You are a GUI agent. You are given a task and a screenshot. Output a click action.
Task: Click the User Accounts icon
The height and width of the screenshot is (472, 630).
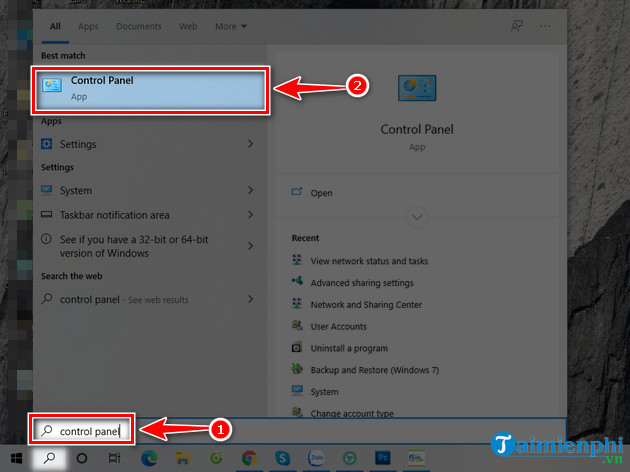pyautogui.click(x=297, y=325)
